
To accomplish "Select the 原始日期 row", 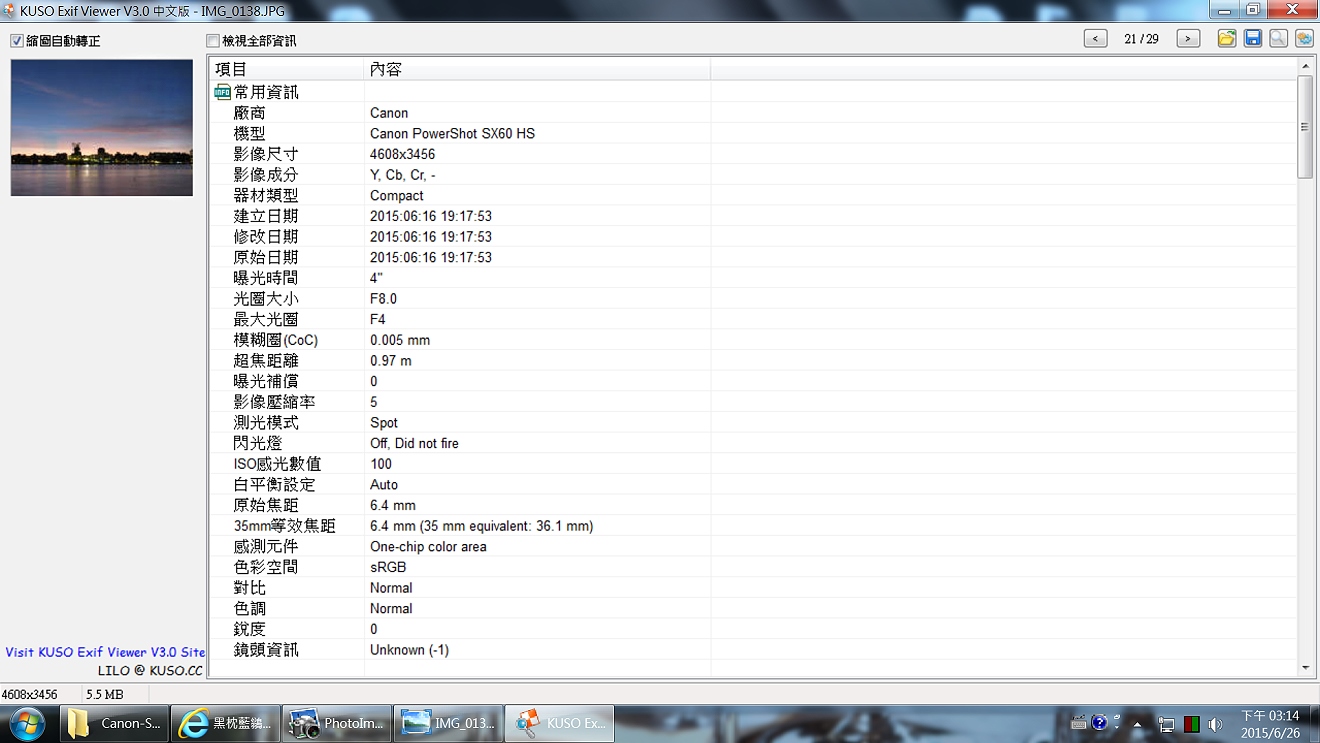I will tap(753, 257).
